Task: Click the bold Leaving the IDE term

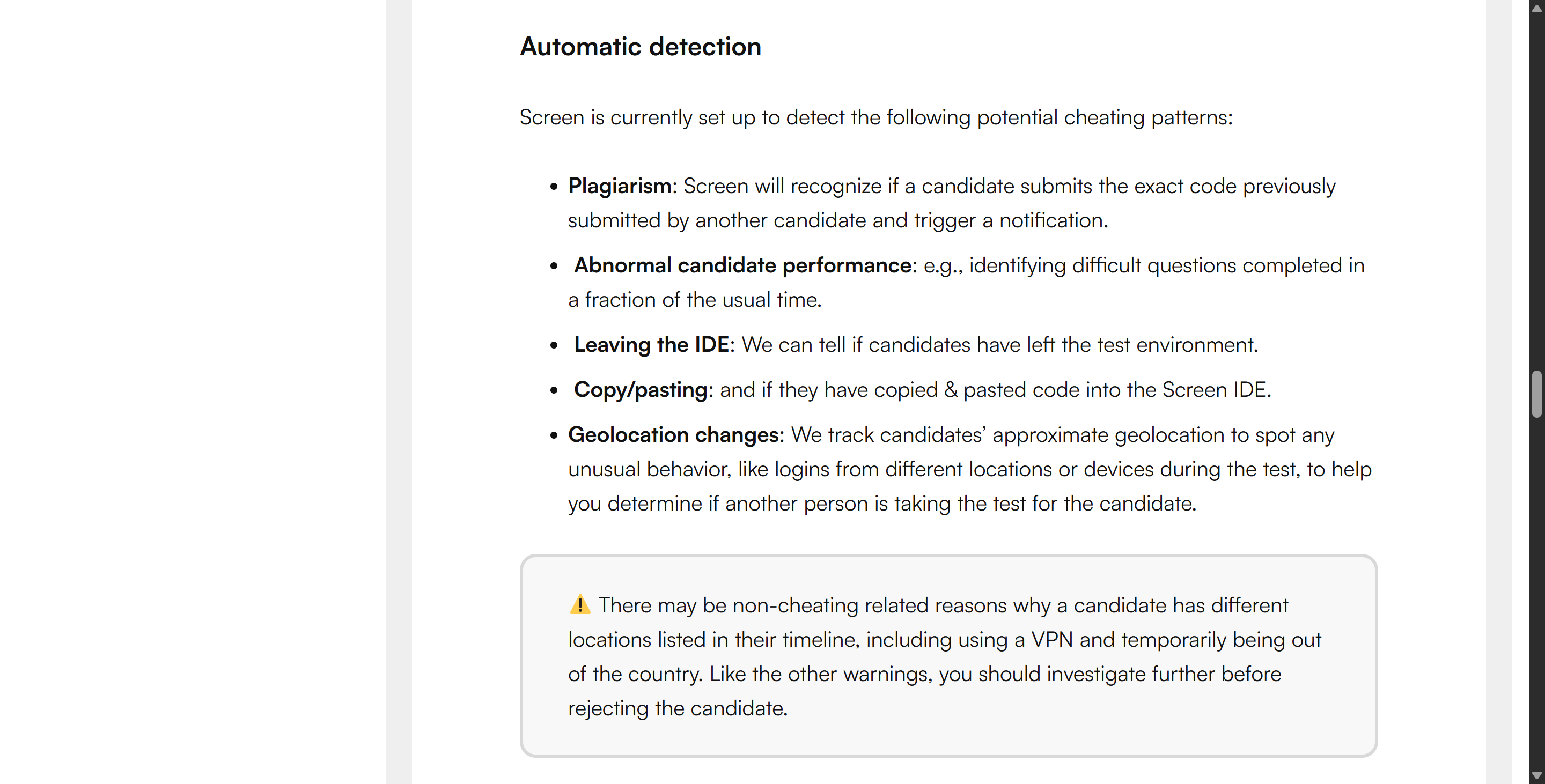Action: 651,345
